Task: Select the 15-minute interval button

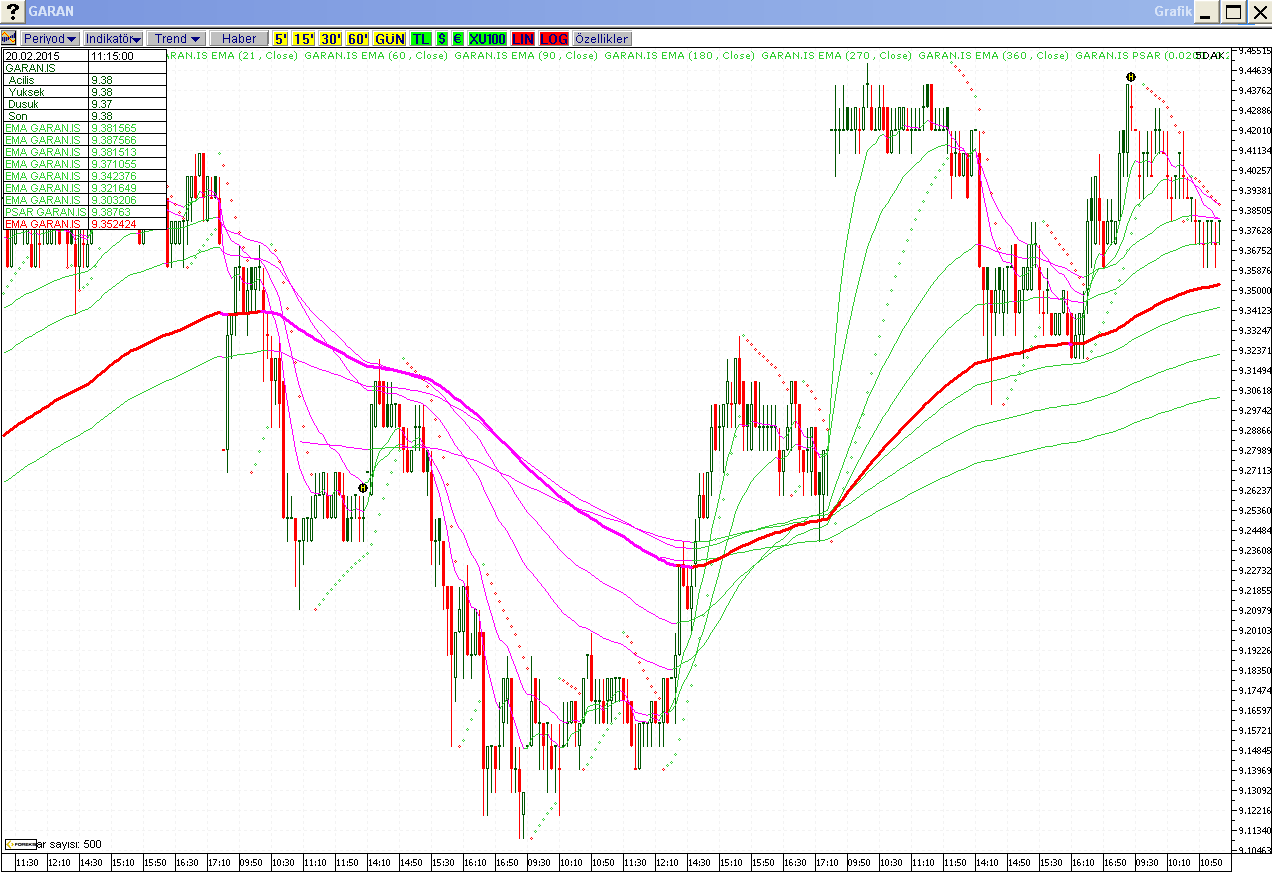Action: point(304,38)
